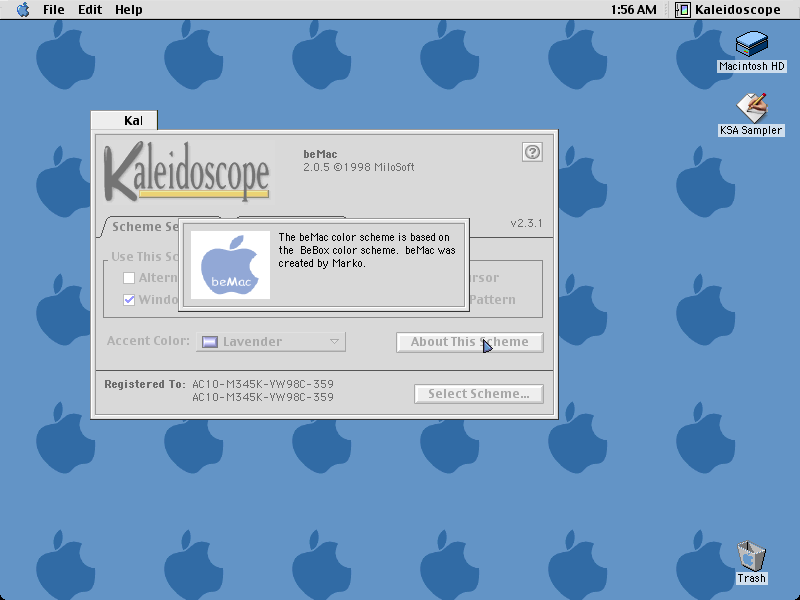800x600 pixels.
Task: Click the beMac scheme name text
Action: tap(320, 154)
